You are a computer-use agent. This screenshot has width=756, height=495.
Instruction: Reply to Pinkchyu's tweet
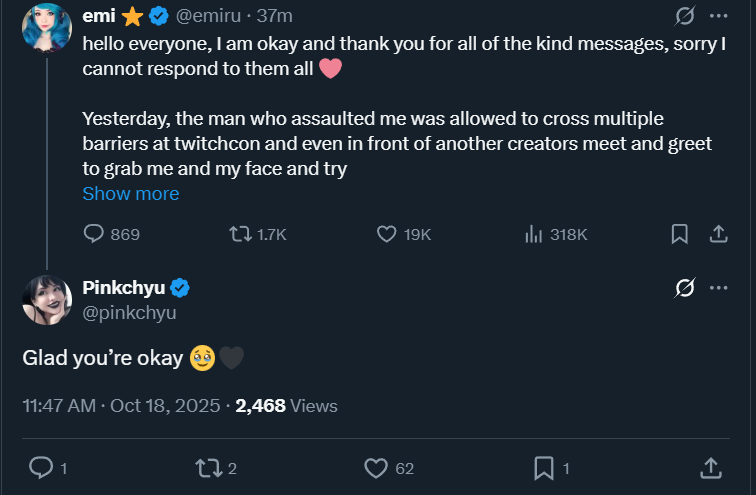click(41, 467)
